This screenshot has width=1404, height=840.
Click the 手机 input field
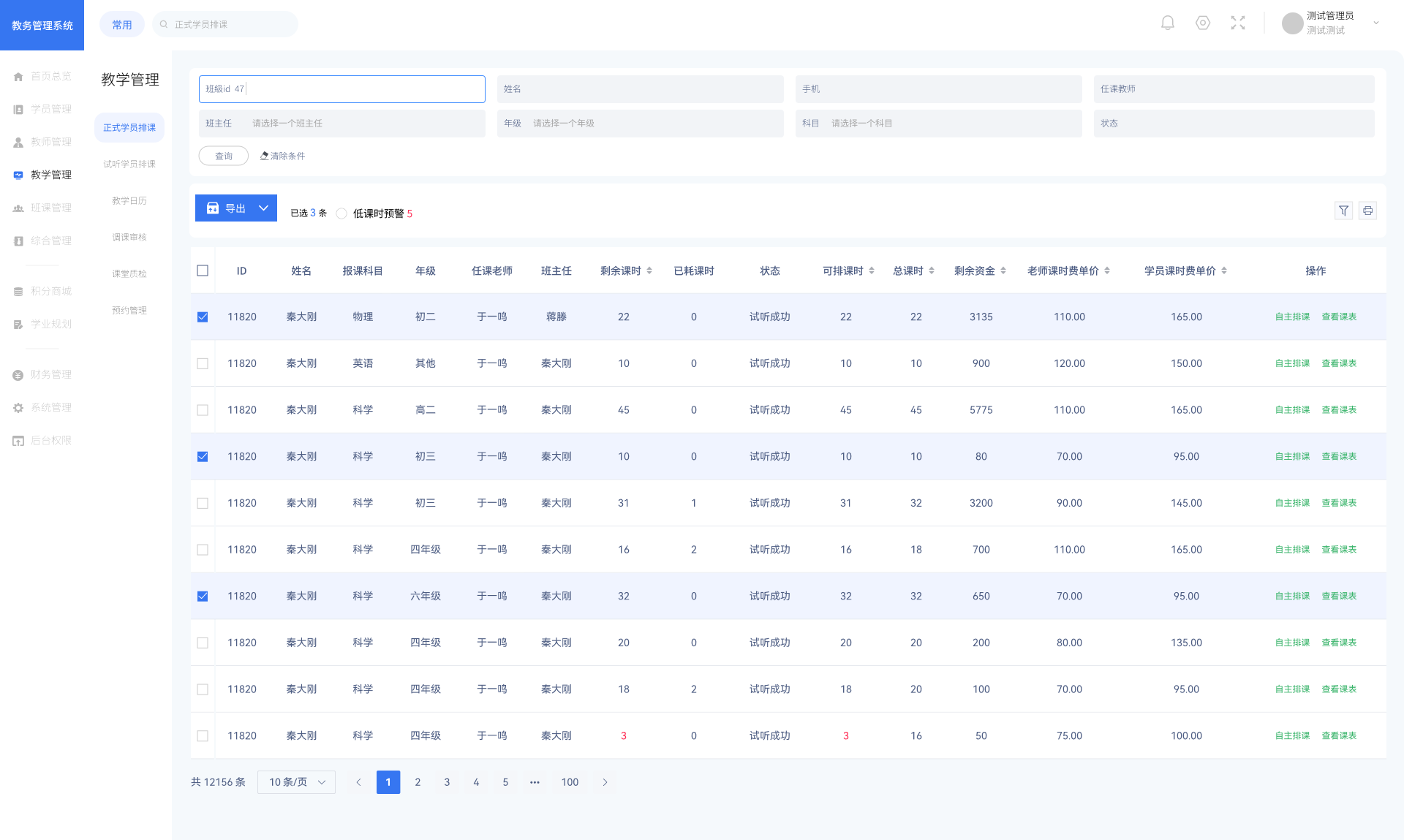(x=938, y=88)
